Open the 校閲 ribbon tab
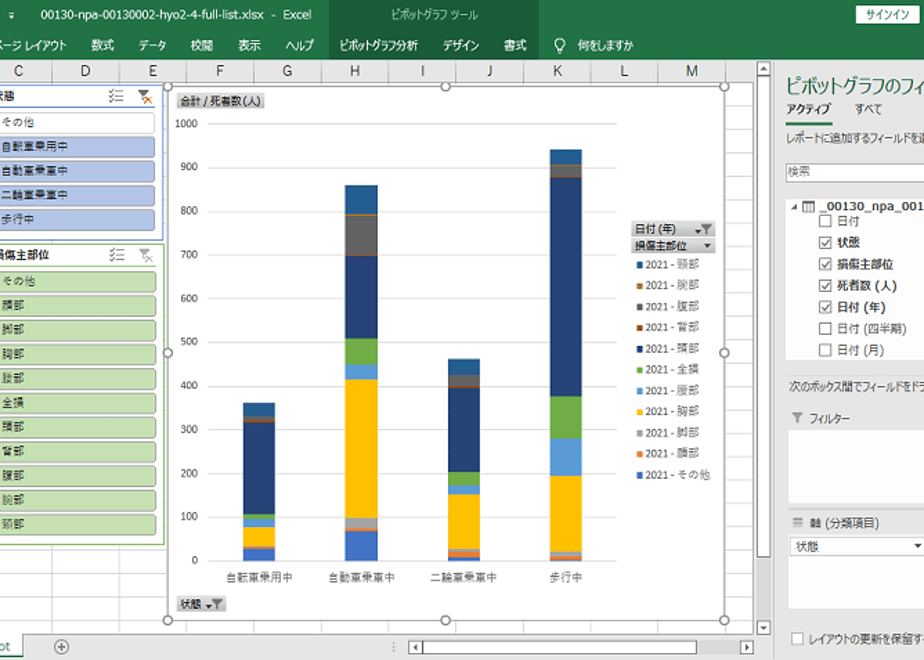Viewport: 924px width, 660px height. [202, 45]
